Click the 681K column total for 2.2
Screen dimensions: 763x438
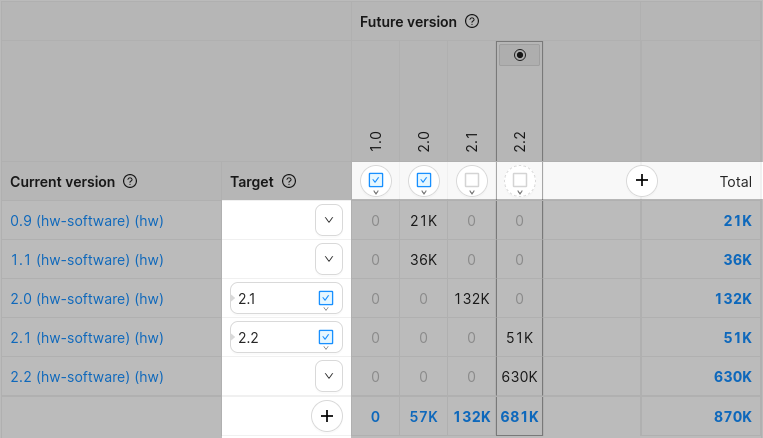pos(519,416)
